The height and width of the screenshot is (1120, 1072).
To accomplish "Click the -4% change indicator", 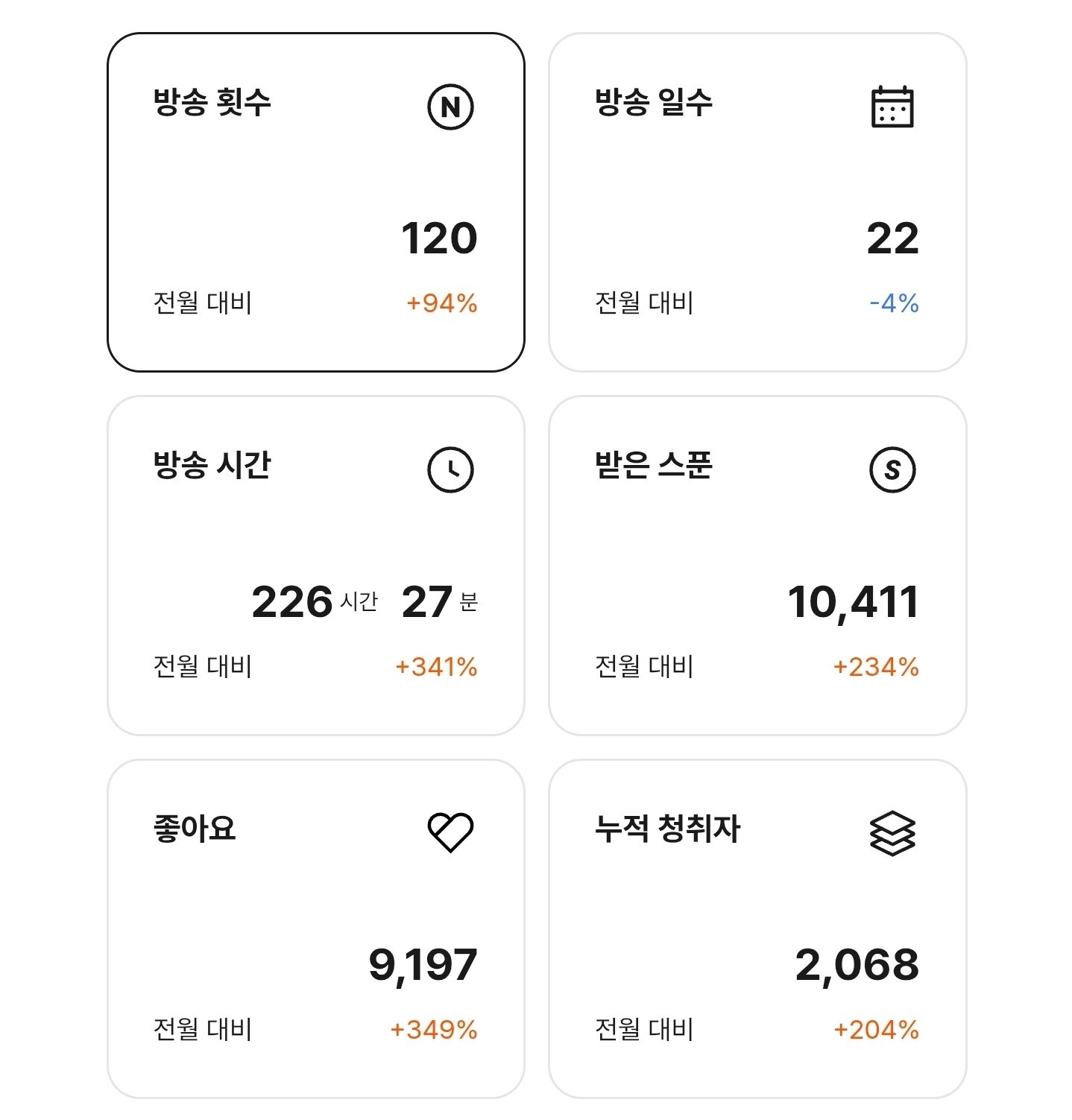I will coord(894,303).
